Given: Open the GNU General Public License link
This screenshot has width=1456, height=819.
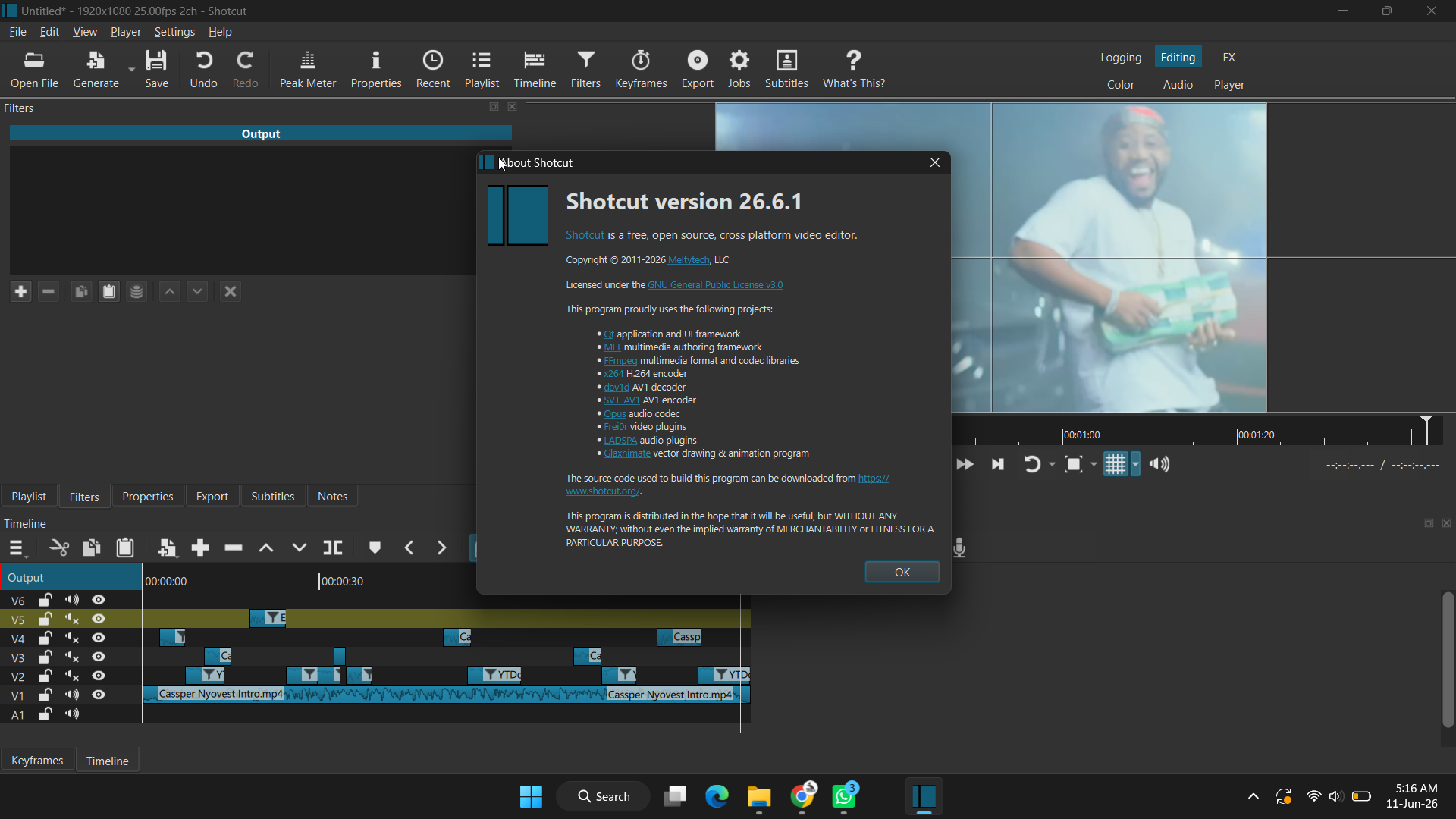Looking at the screenshot, I should [715, 285].
